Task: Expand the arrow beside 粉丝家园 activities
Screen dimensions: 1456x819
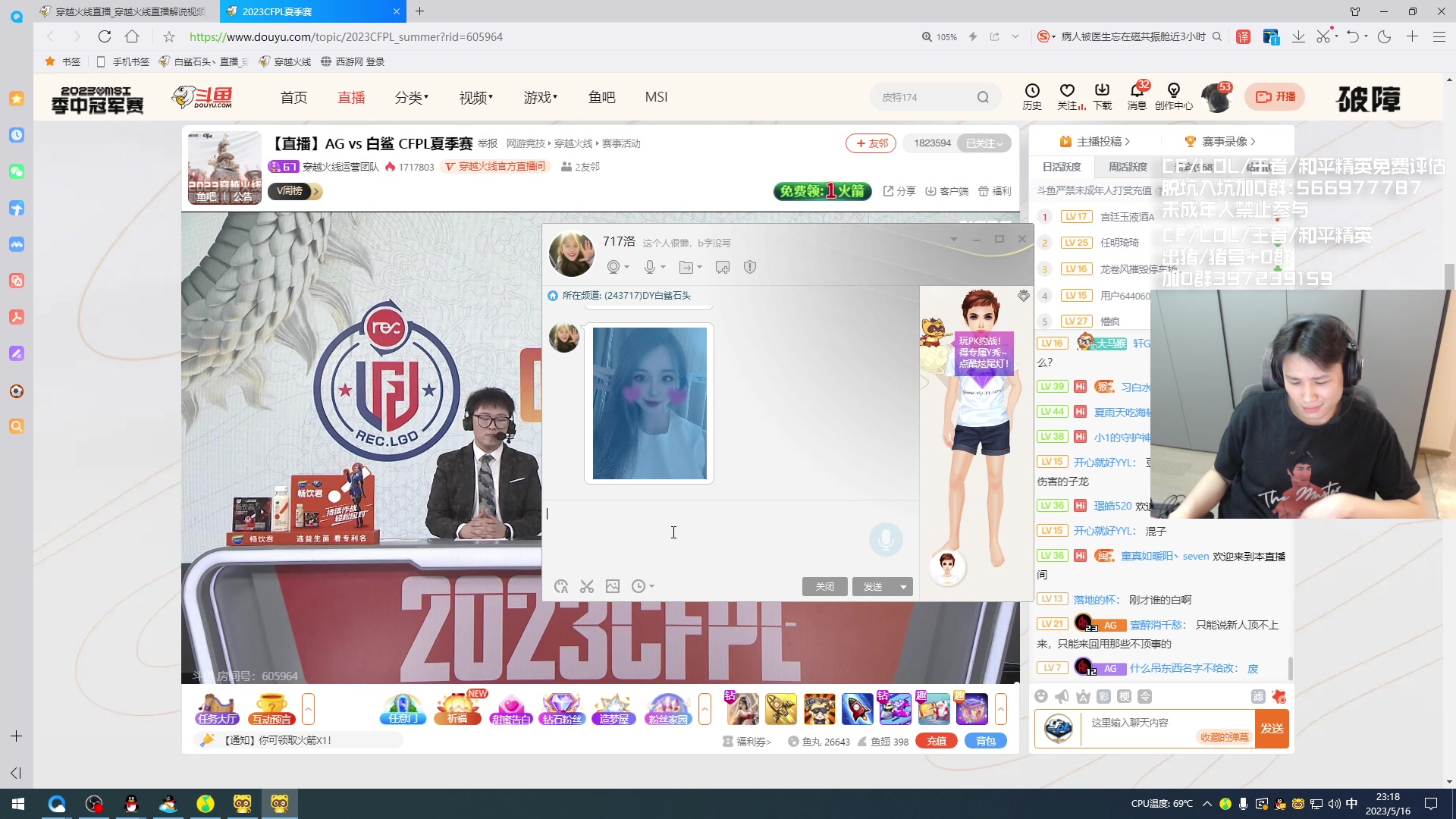Action: 705,709
